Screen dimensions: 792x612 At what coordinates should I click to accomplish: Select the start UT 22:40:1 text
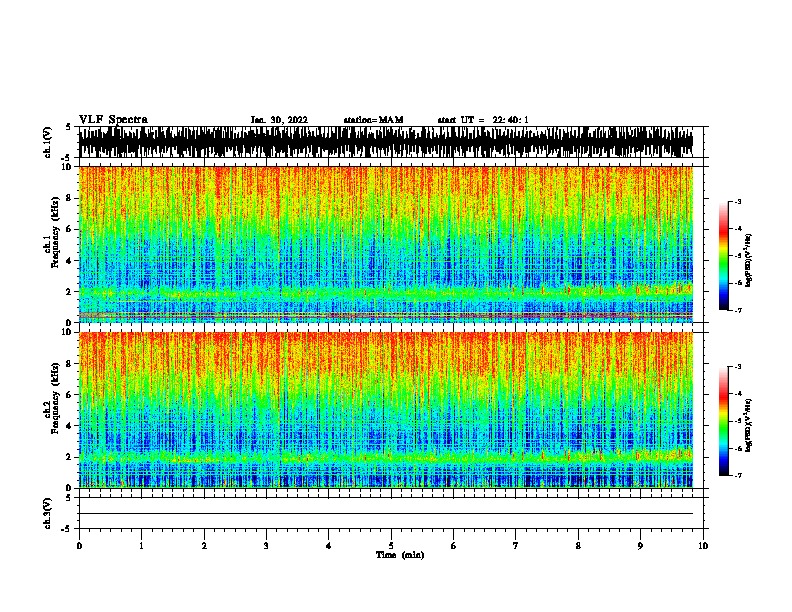tap(482, 120)
